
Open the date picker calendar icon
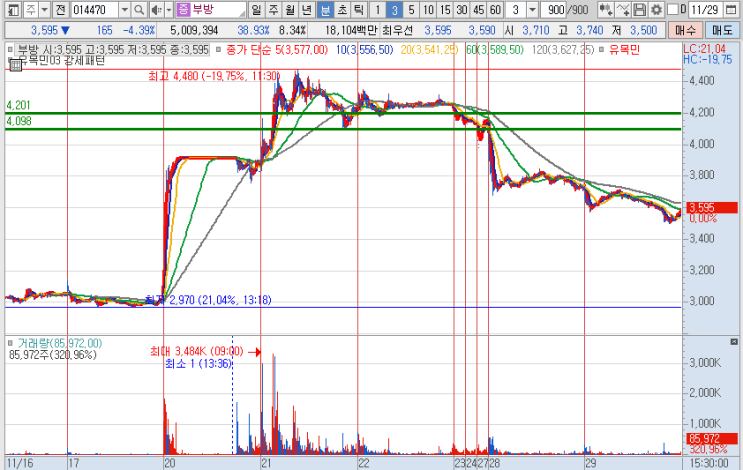731,9
